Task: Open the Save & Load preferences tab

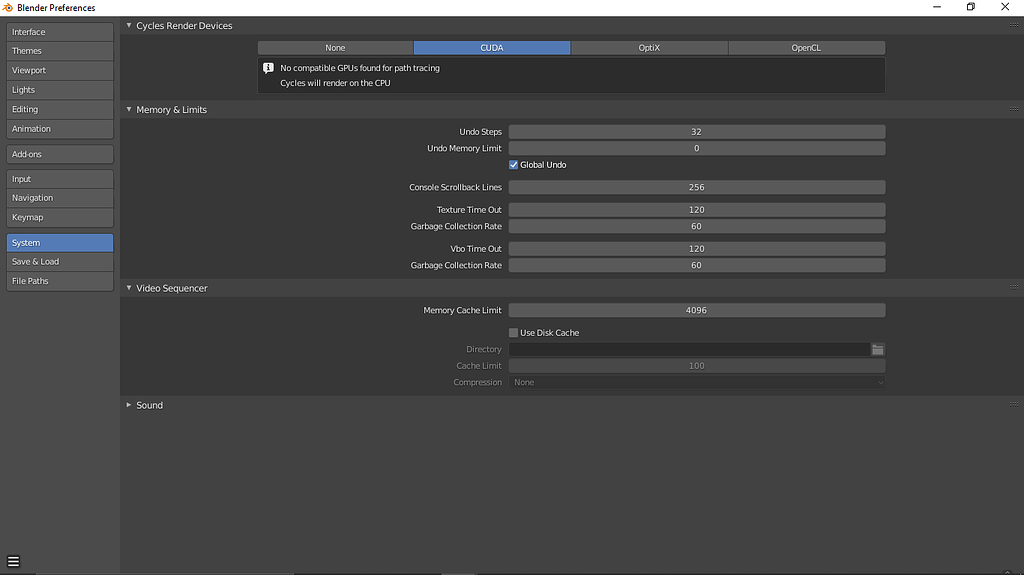Action: tap(60, 261)
